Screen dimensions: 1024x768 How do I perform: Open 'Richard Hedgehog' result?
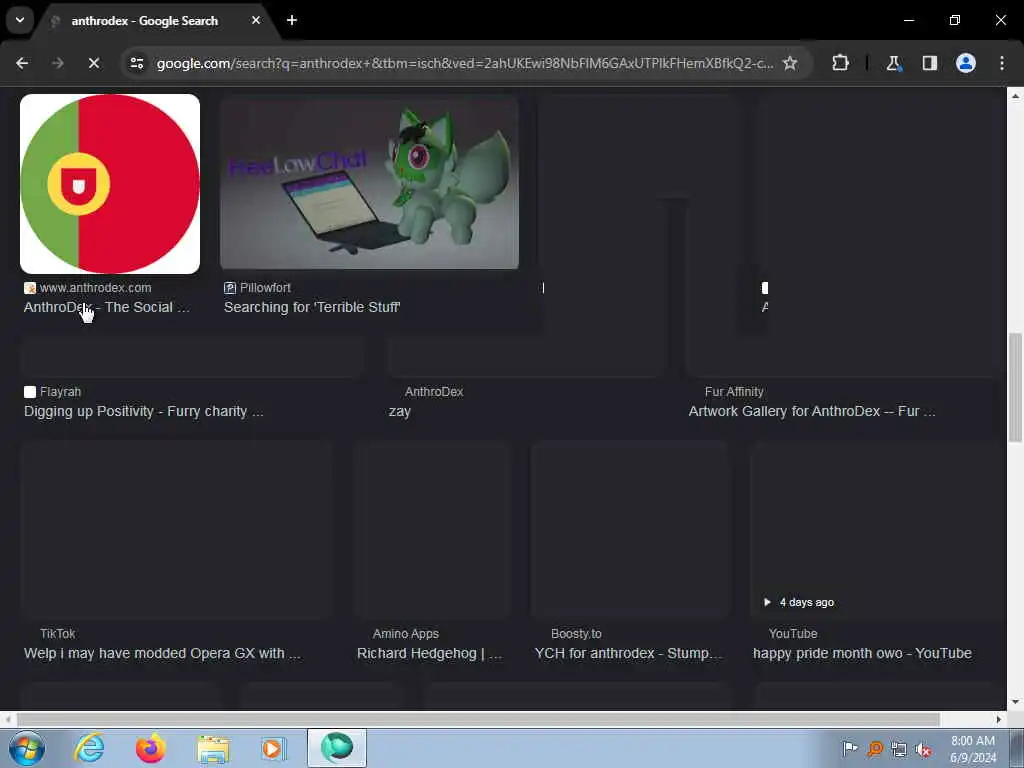click(x=430, y=653)
